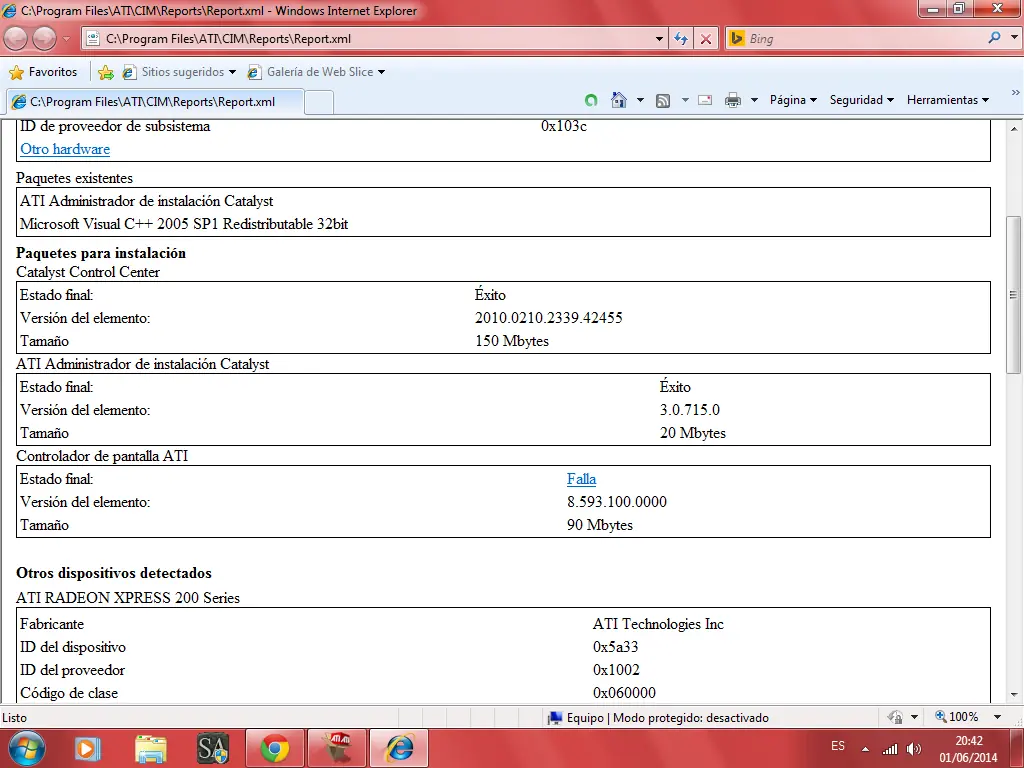Click the Paquetes para instalación heading
The height and width of the screenshot is (768, 1024).
[101, 253]
